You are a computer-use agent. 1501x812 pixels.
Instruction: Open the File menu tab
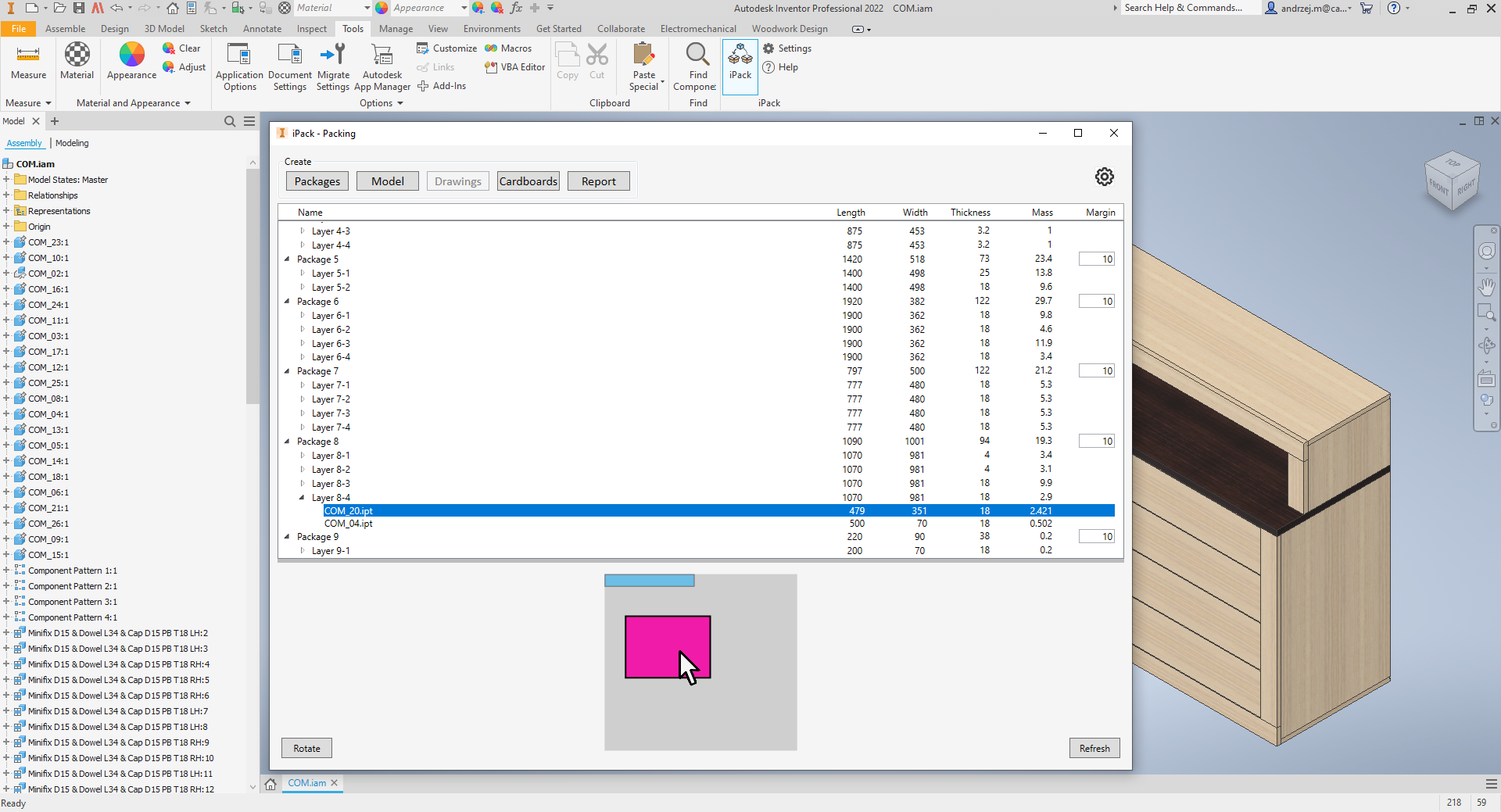19,29
